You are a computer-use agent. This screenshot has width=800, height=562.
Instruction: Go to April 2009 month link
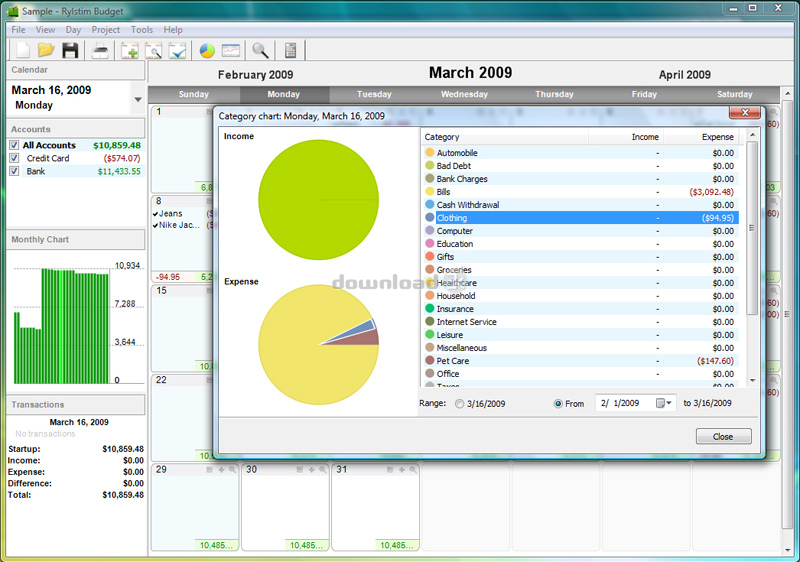click(684, 75)
